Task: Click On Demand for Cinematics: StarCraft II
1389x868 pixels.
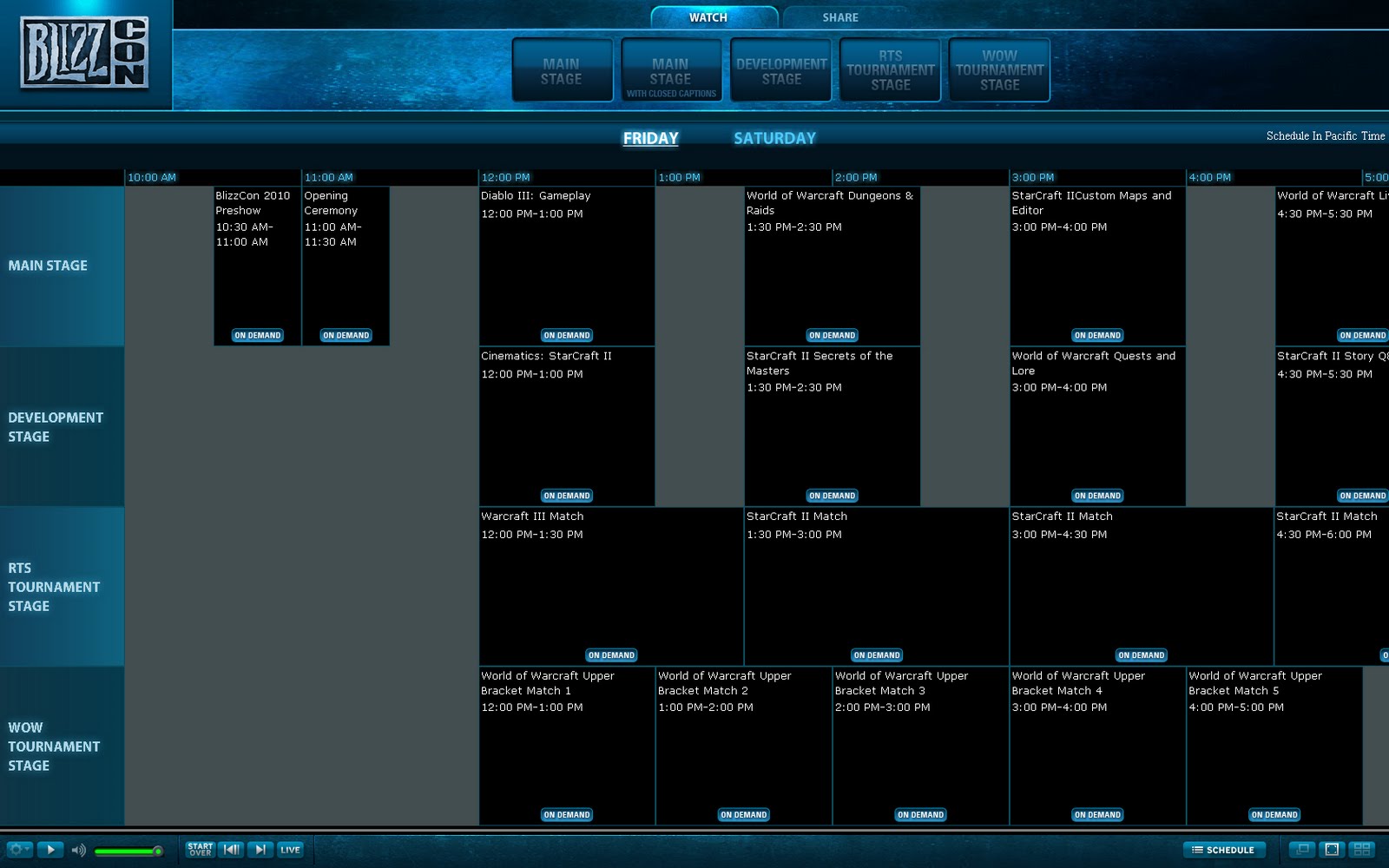Action: click(x=567, y=496)
